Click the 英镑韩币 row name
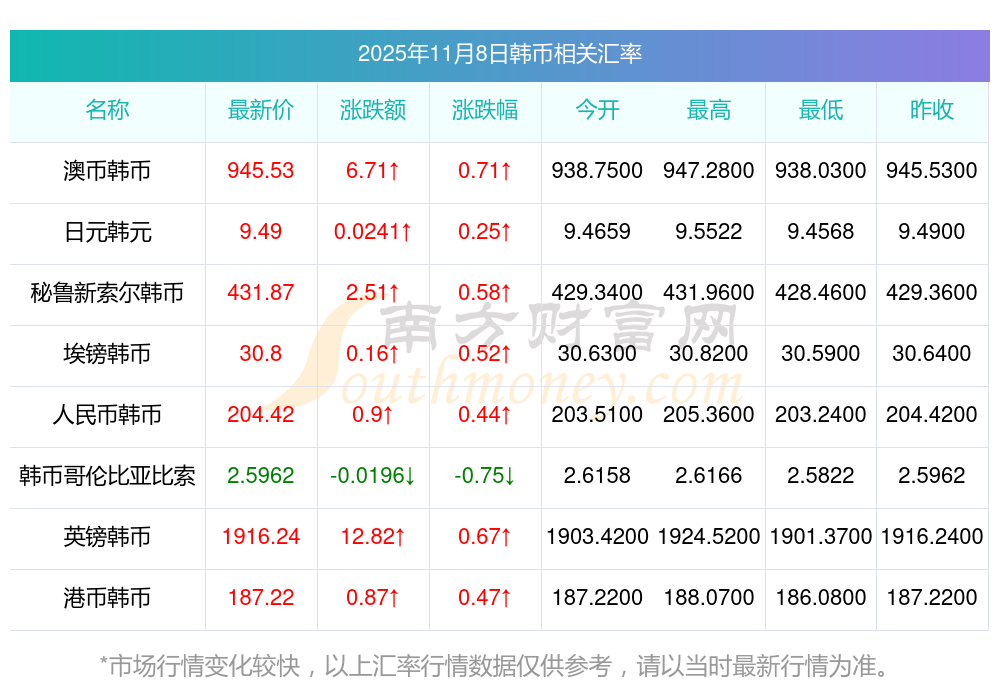This screenshot has height=697, width=1000. [107, 537]
